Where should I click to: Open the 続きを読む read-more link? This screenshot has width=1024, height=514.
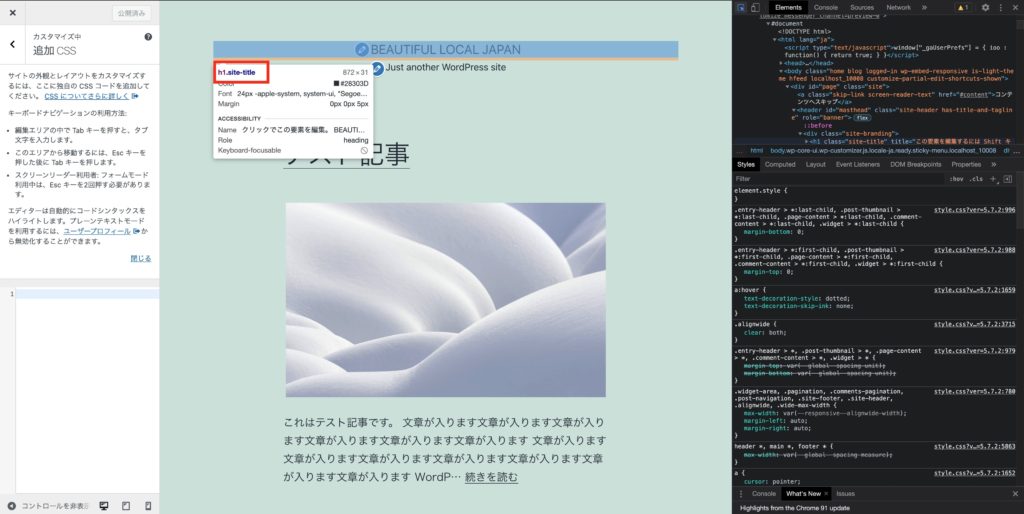[x=491, y=477]
